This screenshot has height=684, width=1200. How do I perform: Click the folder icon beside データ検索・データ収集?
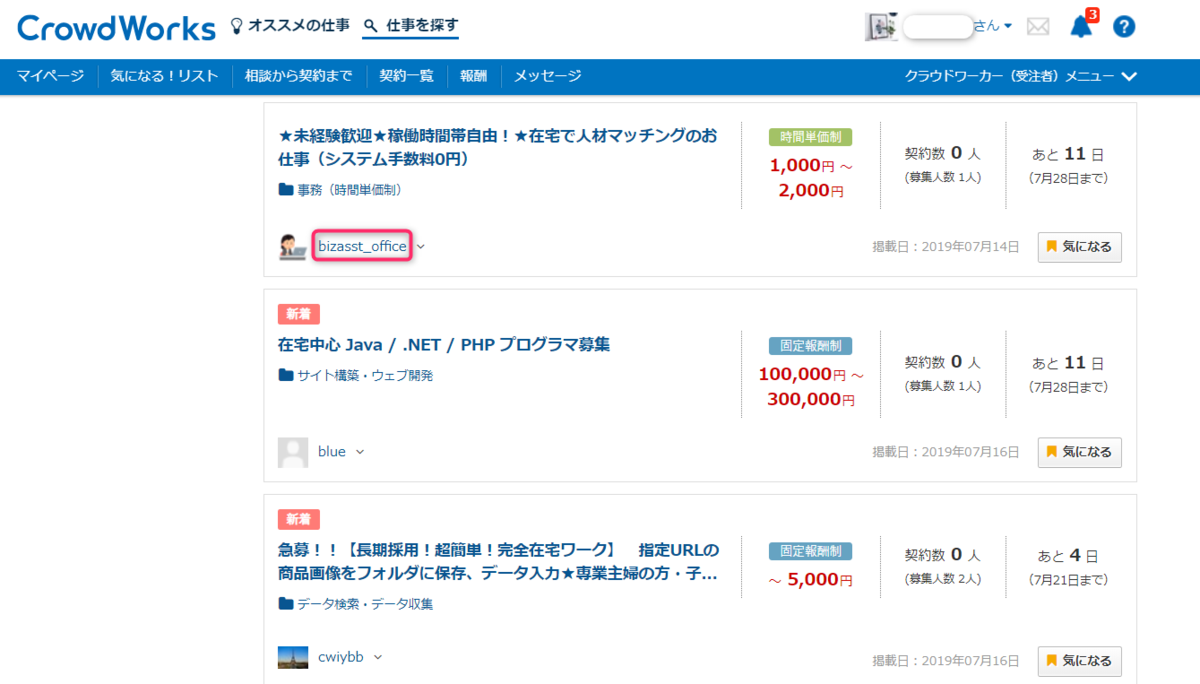[286, 604]
